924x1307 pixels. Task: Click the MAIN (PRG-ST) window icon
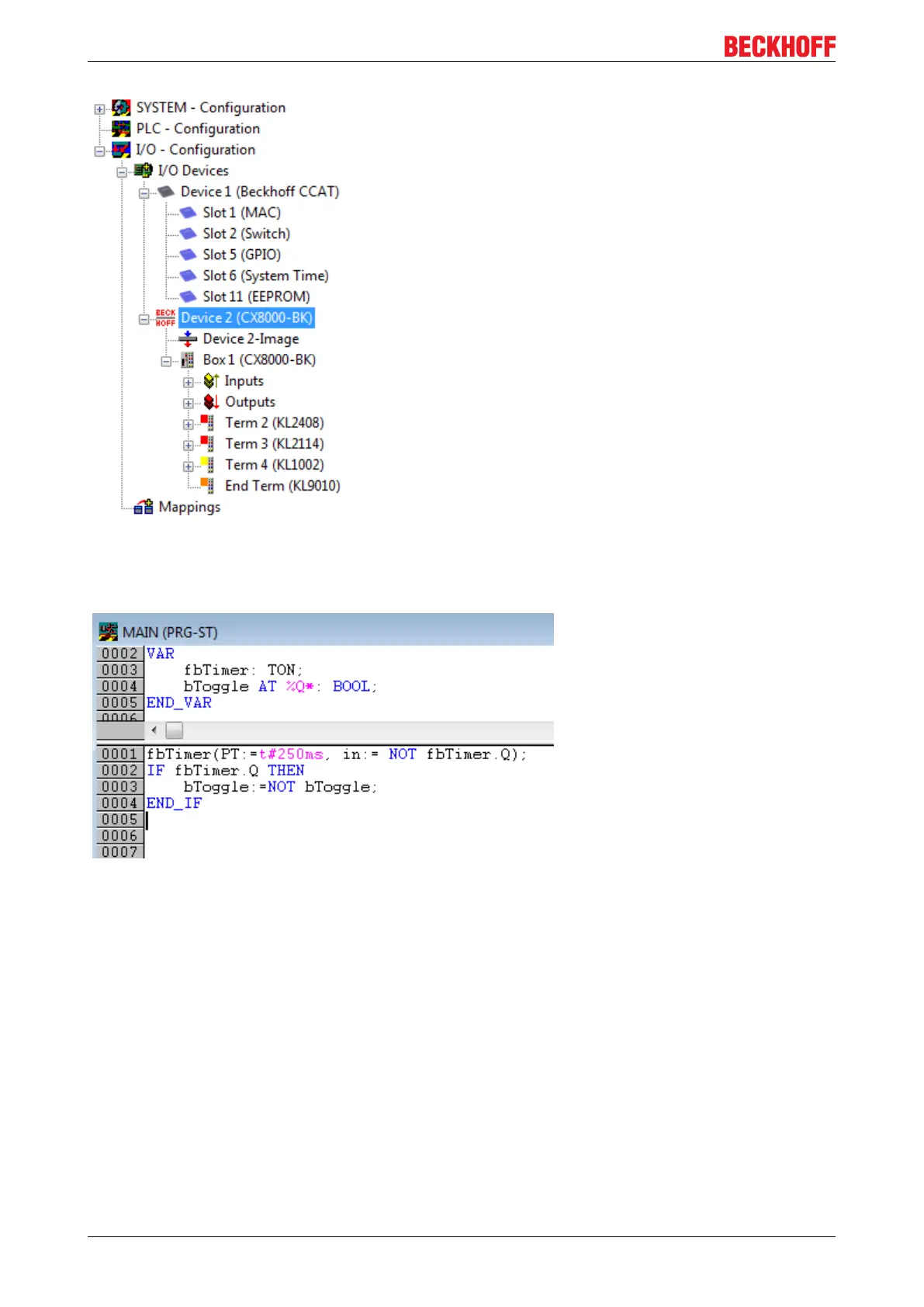pyautogui.click(x=109, y=632)
